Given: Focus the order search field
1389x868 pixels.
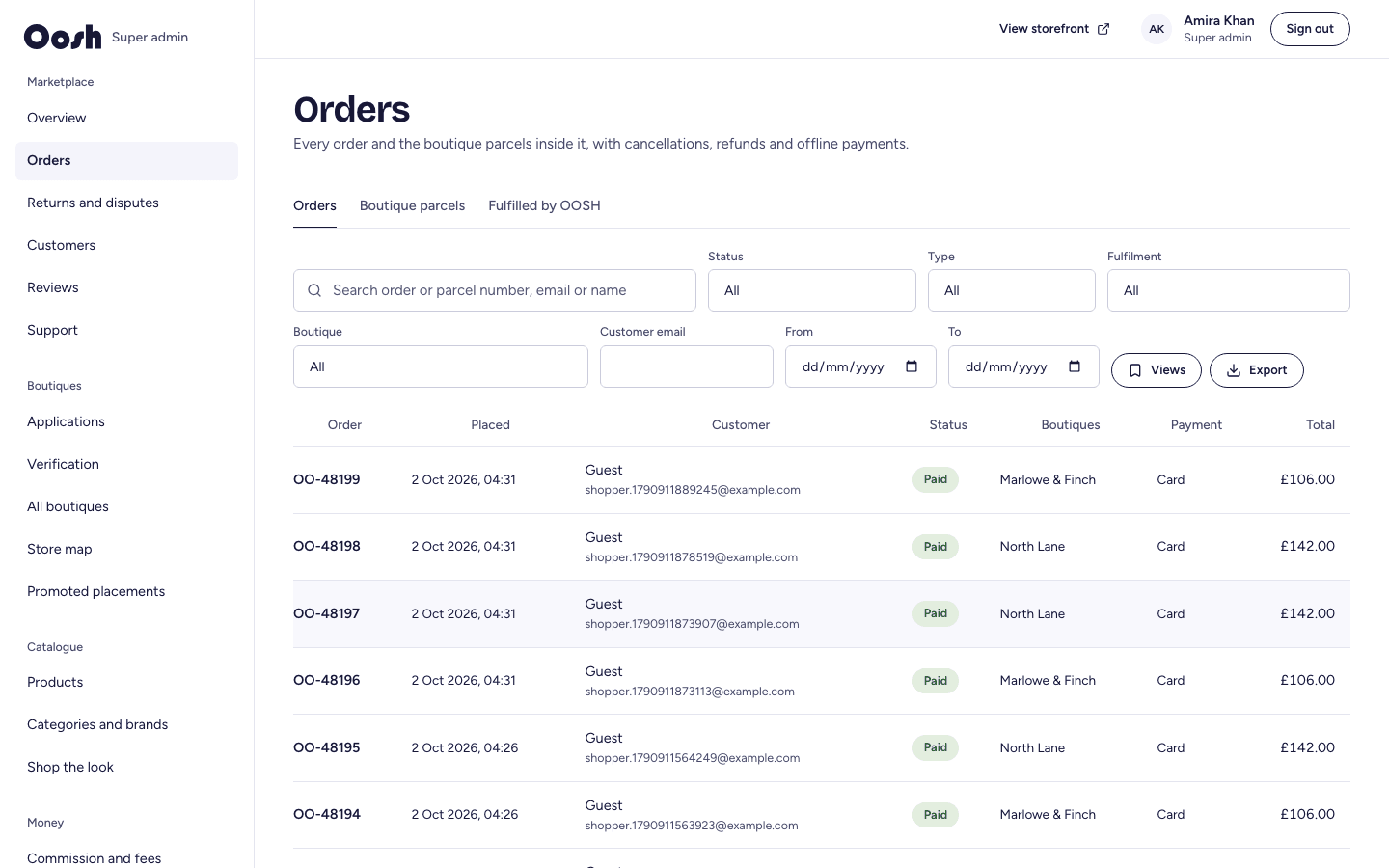Looking at the screenshot, I should pos(495,290).
